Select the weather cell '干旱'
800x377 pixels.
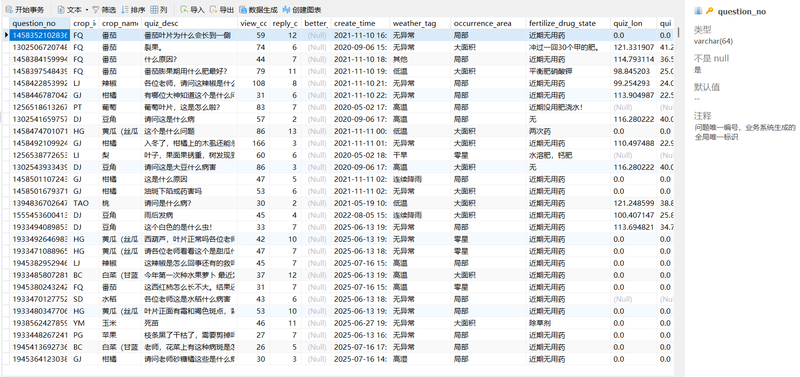click(420, 155)
